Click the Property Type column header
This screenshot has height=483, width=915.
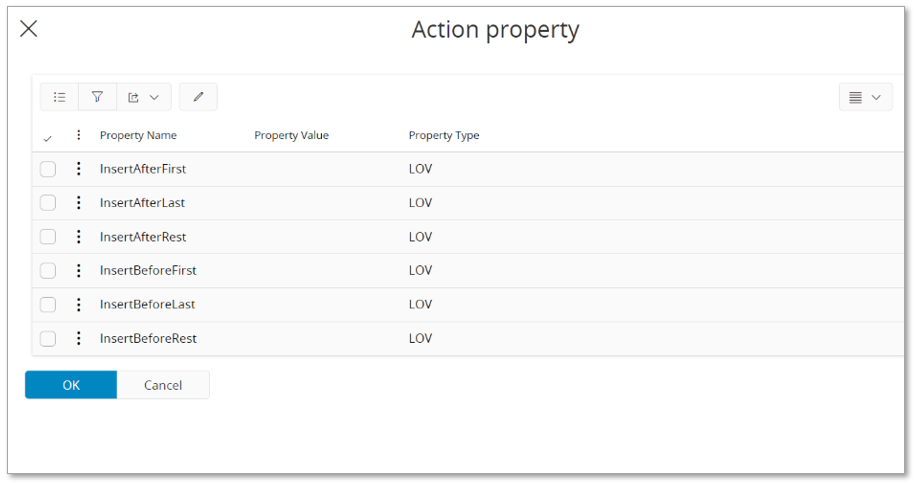444,136
